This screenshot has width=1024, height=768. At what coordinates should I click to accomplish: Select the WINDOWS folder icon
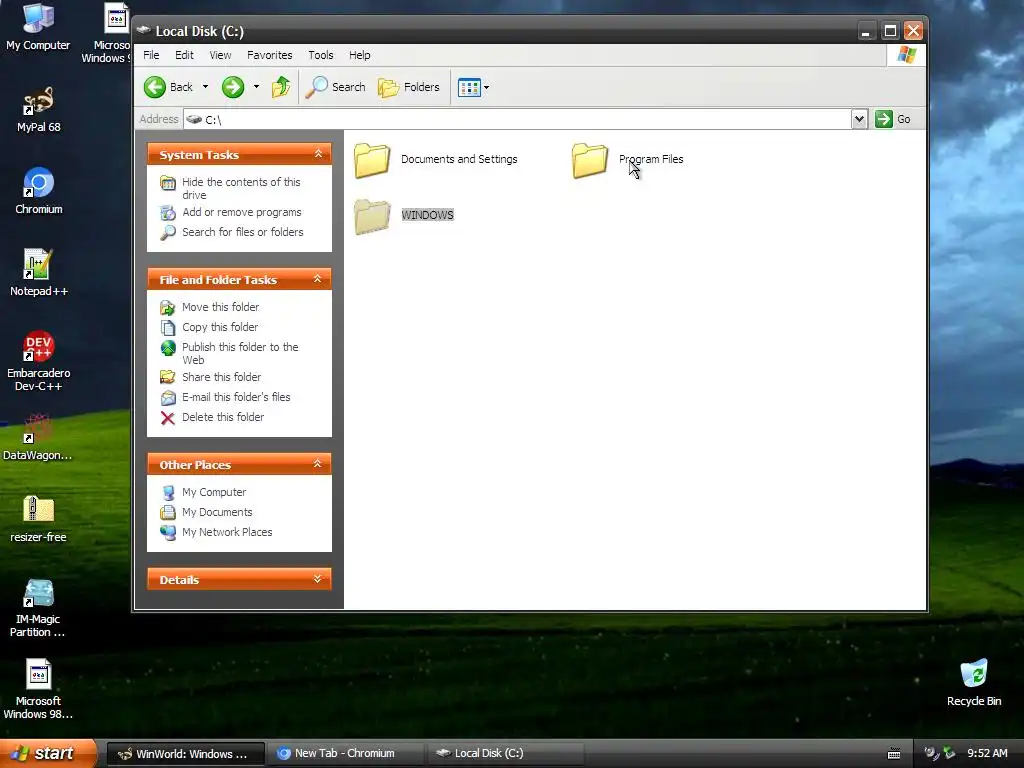tap(372, 216)
